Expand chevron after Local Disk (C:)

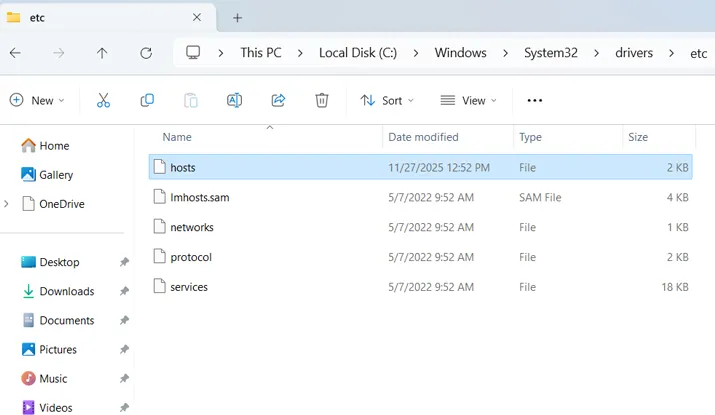click(x=416, y=53)
